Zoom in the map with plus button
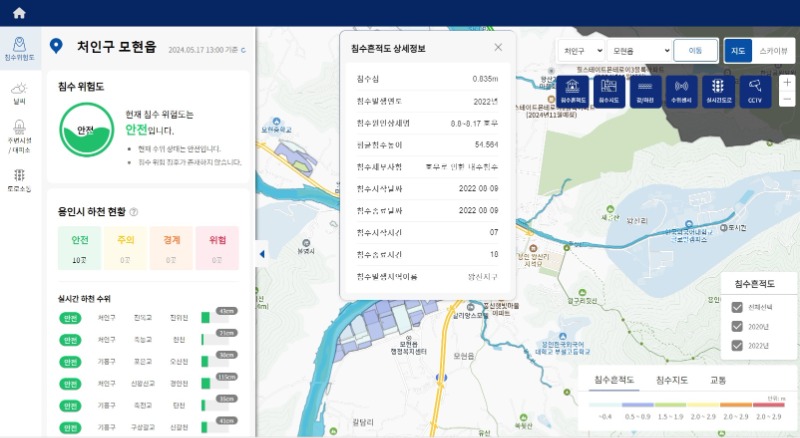Viewport: 800px width, 438px height. (788, 82)
